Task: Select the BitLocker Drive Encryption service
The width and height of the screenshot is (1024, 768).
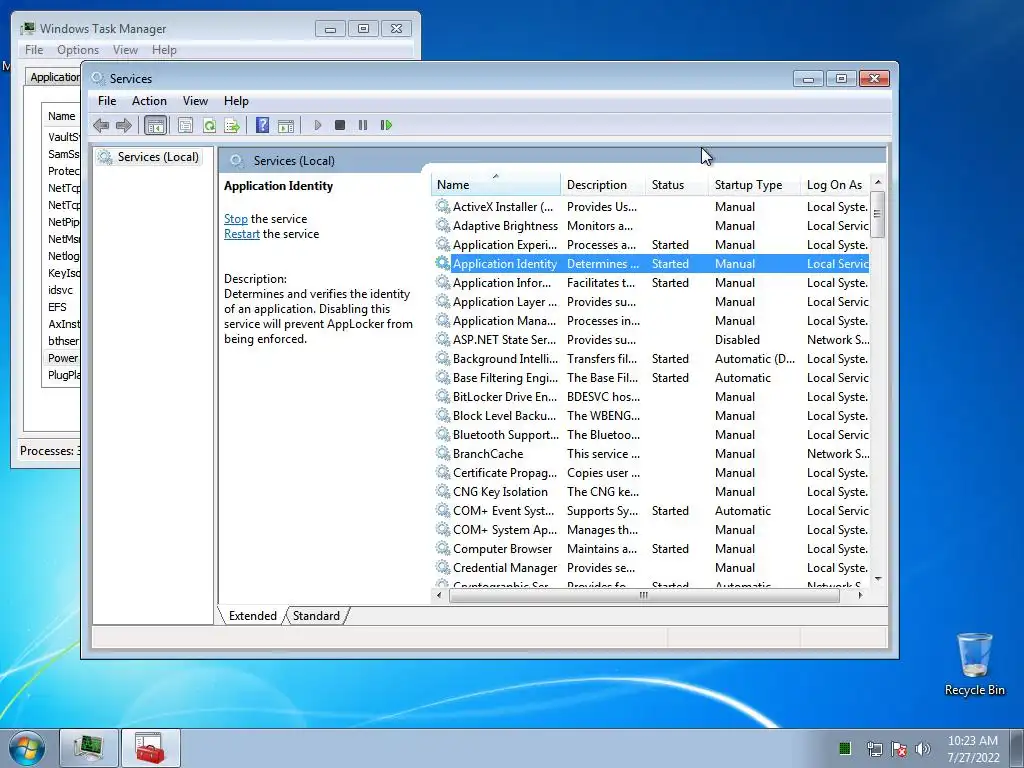Action: coord(651,396)
